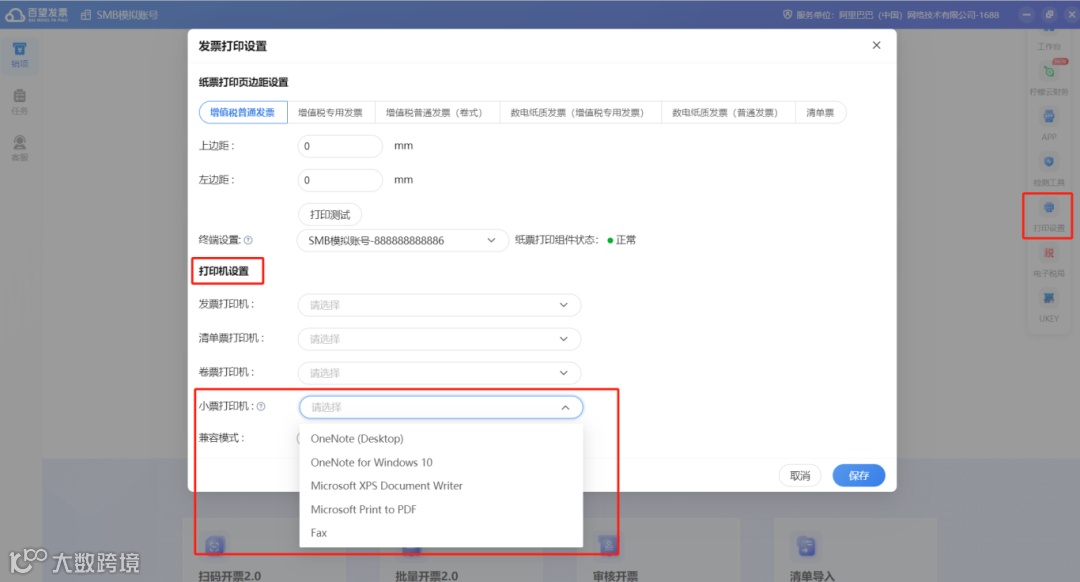
Task: Open the UKEY icon in right panel
Action: click(1048, 298)
